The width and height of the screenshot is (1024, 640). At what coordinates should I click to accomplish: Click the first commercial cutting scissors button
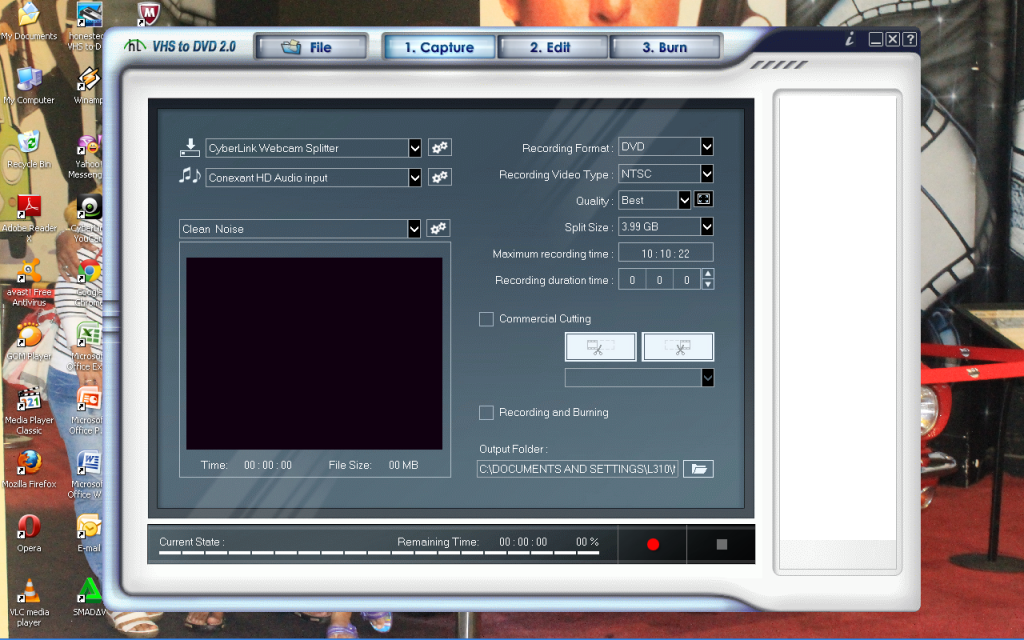(x=600, y=347)
